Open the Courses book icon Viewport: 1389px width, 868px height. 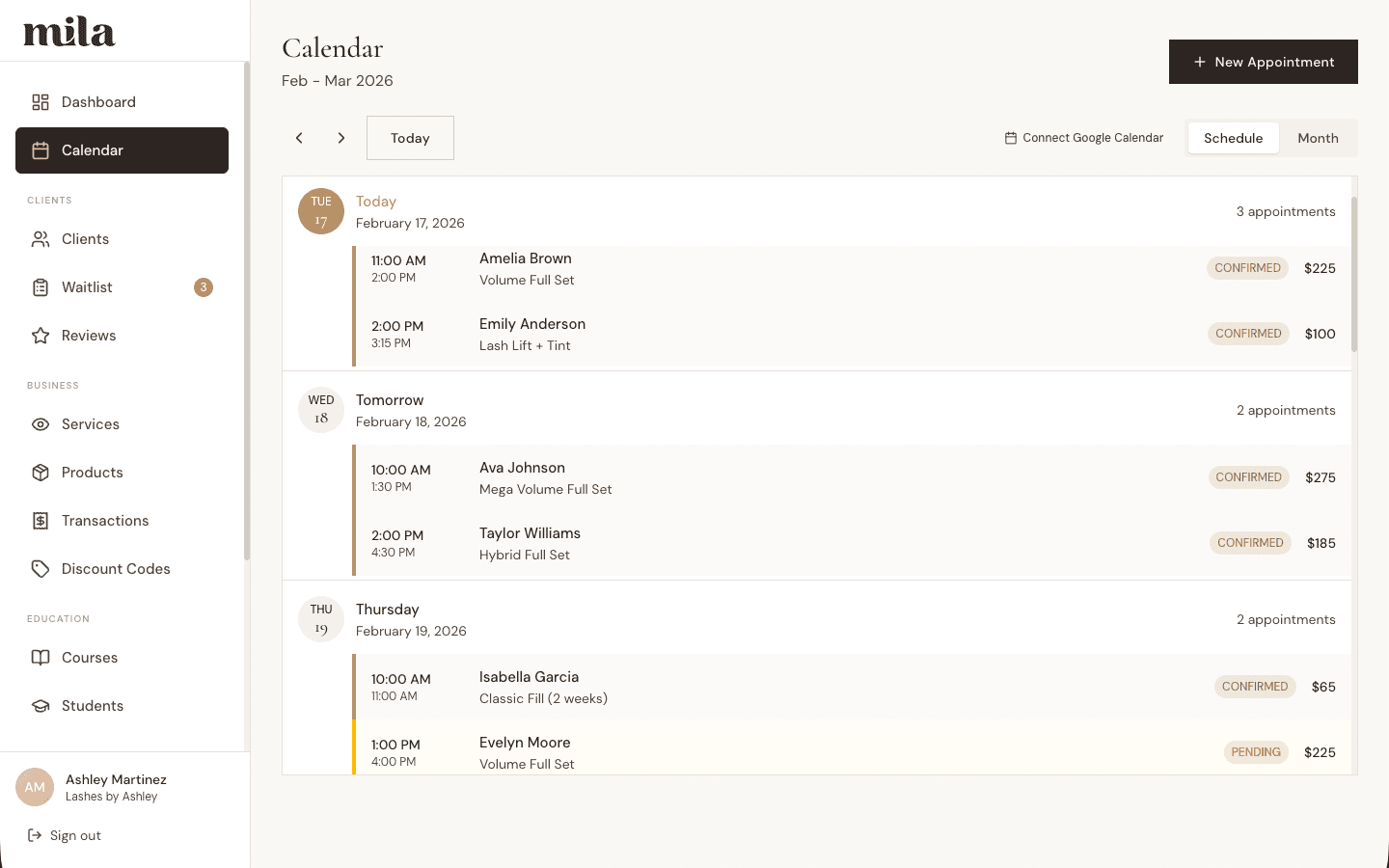point(41,658)
